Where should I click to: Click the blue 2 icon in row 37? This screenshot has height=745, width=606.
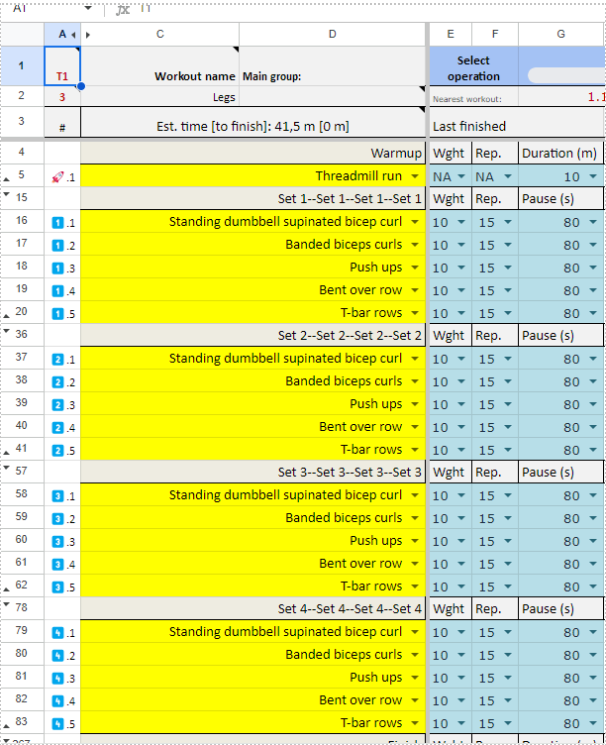57,359
